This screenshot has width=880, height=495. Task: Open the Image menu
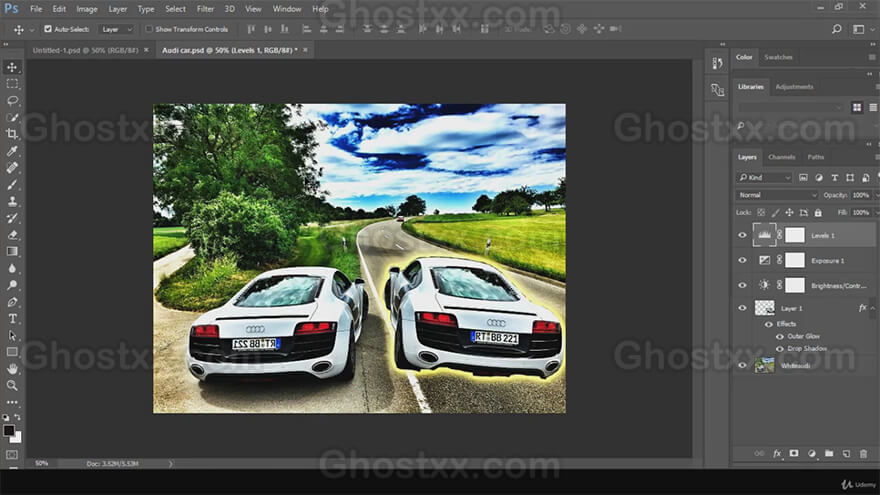(87, 9)
